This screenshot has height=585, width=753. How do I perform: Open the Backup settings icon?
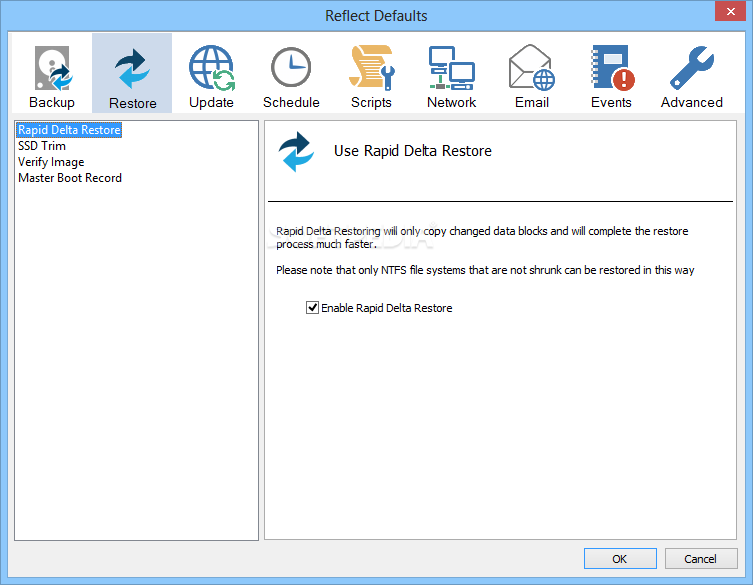[52, 68]
